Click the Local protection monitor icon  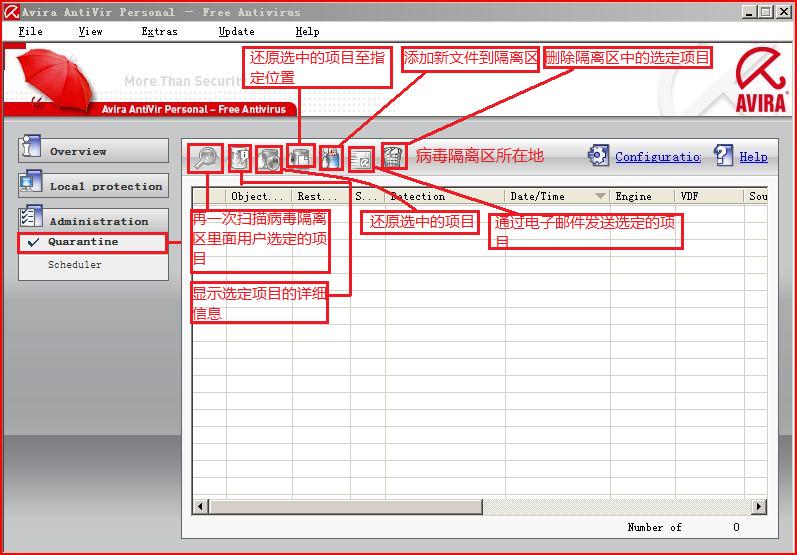[30, 181]
